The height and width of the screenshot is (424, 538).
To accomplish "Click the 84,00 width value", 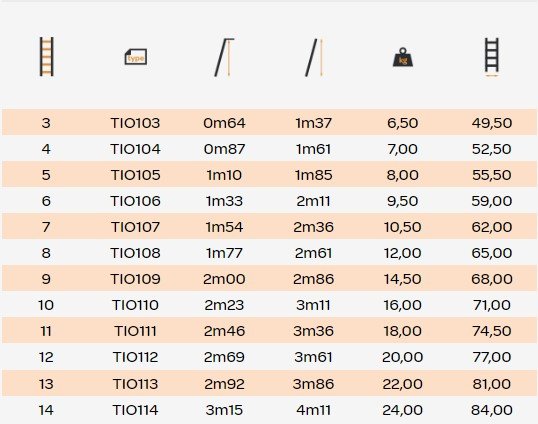I will 492,410.
